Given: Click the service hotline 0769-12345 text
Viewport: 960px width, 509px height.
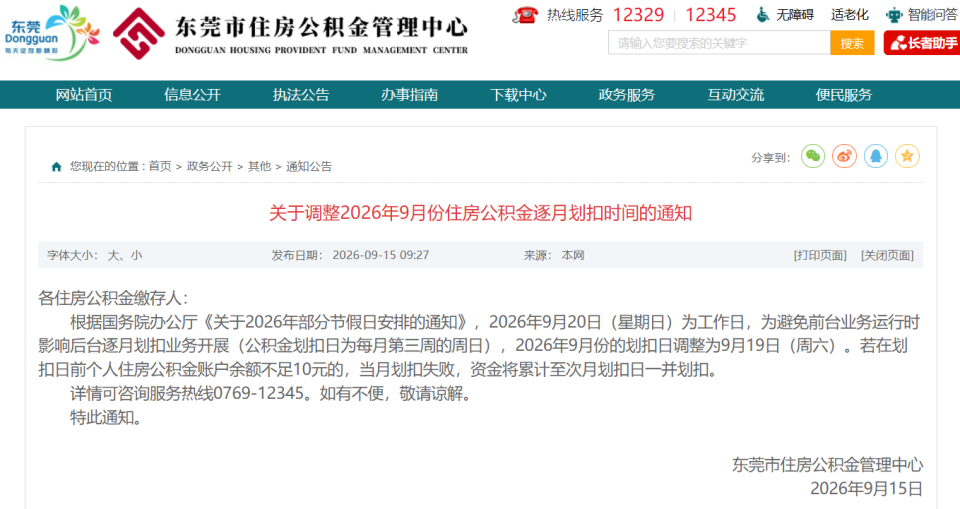Looking at the screenshot, I should pyautogui.click(x=258, y=393).
